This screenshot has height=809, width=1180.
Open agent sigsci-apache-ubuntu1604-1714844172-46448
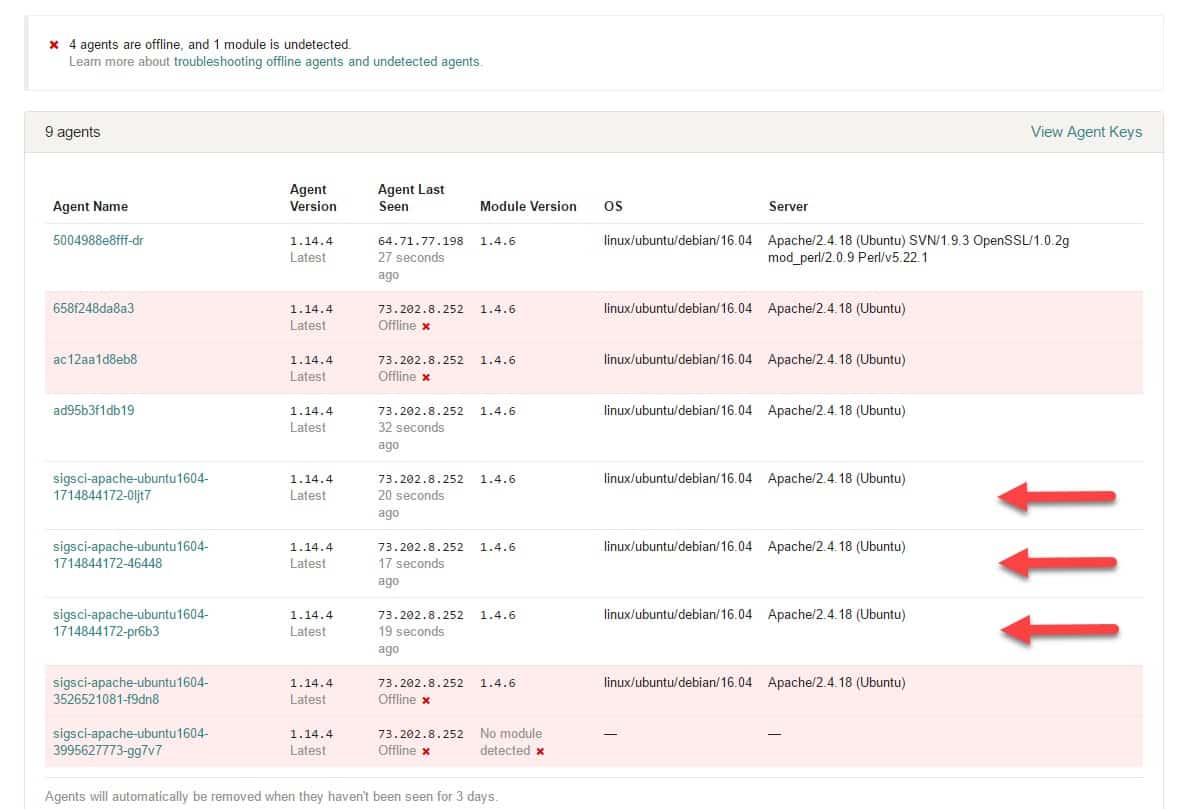(x=130, y=555)
